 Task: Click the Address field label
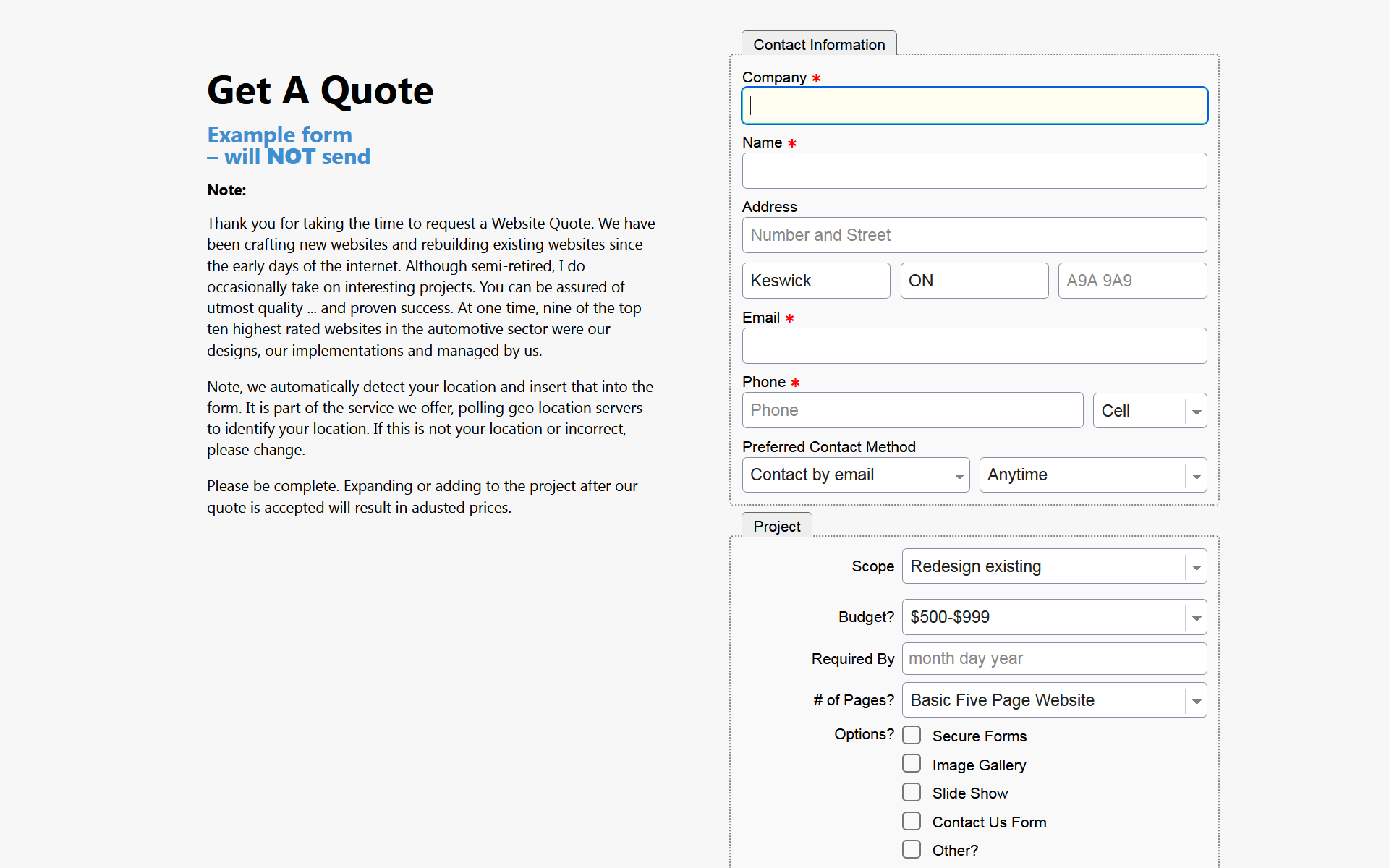point(770,207)
